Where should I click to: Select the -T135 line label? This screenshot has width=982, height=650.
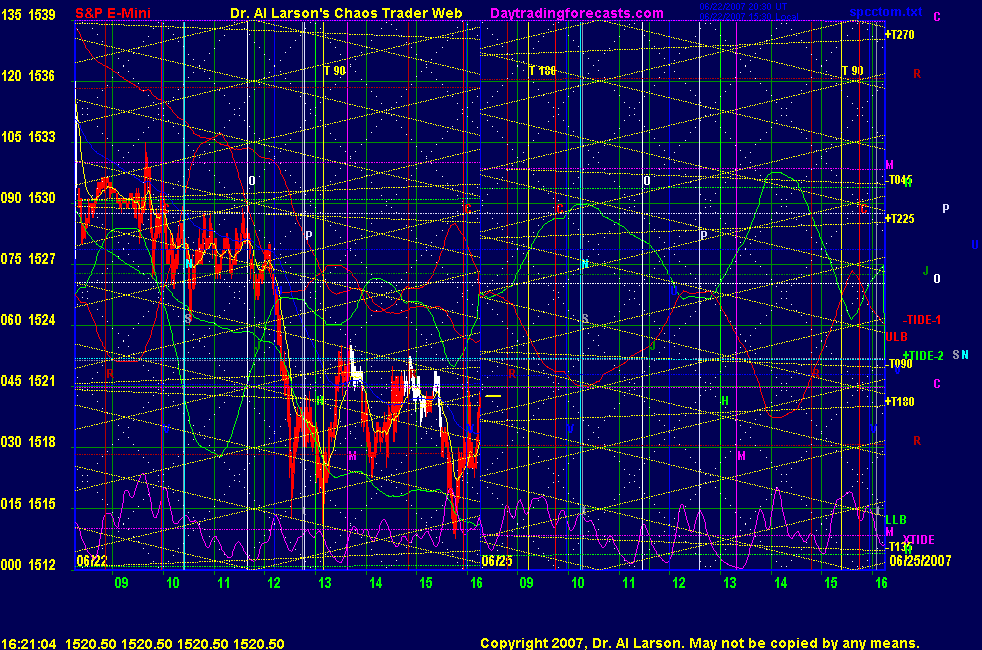(897, 547)
